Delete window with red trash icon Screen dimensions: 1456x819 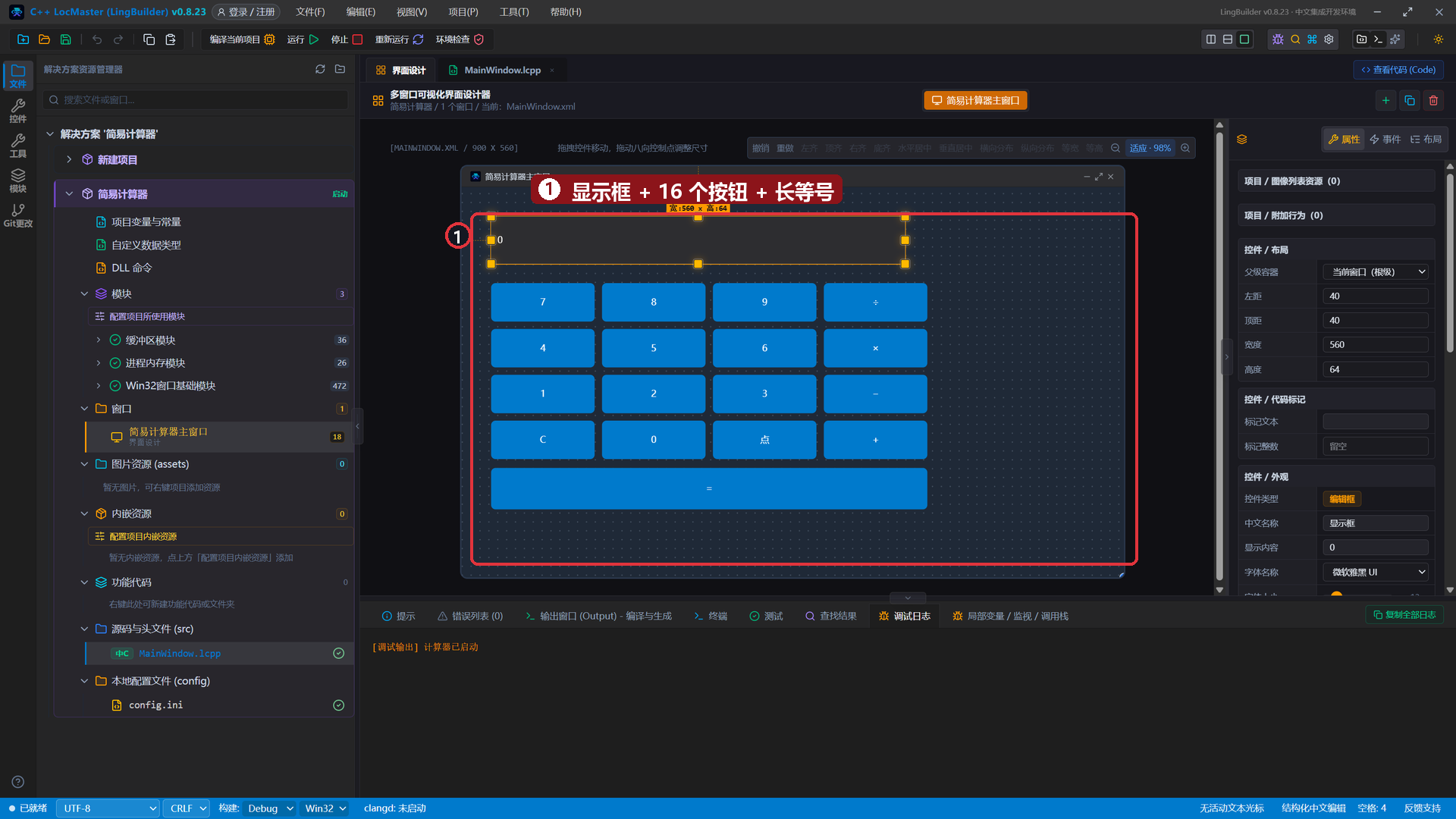tap(1433, 100)
